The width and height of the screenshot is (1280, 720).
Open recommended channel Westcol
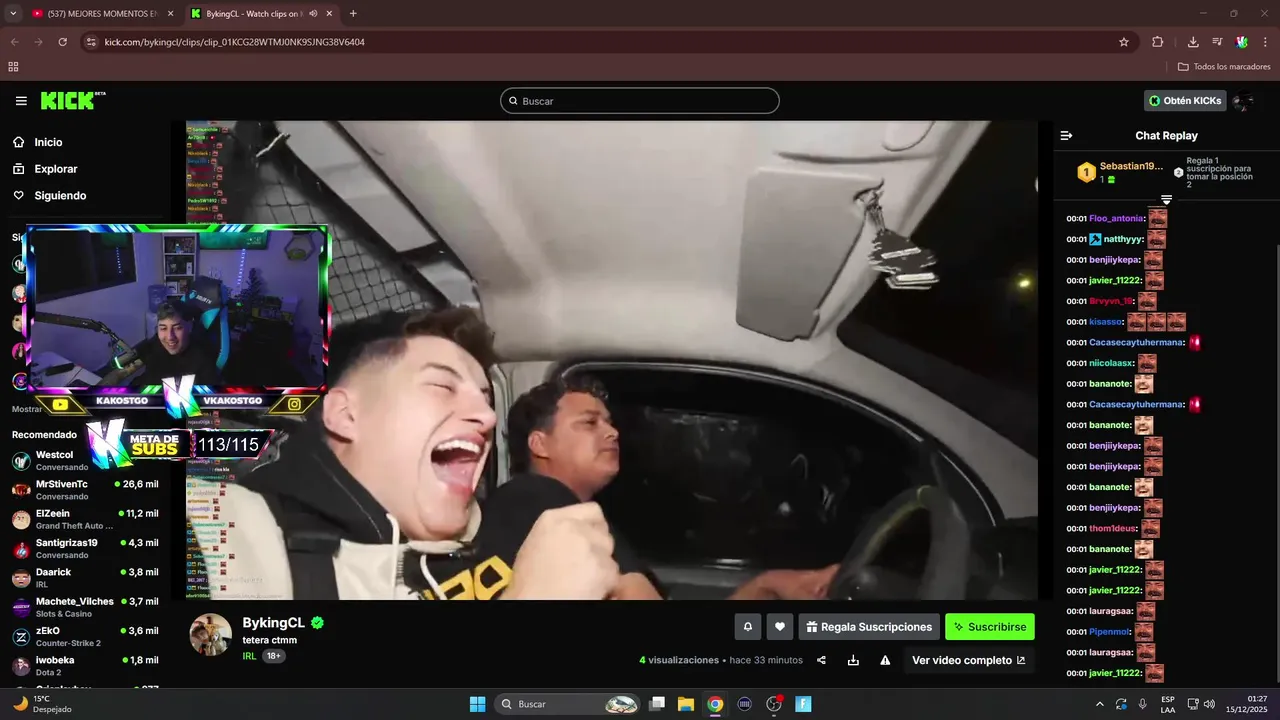(84, 460)
